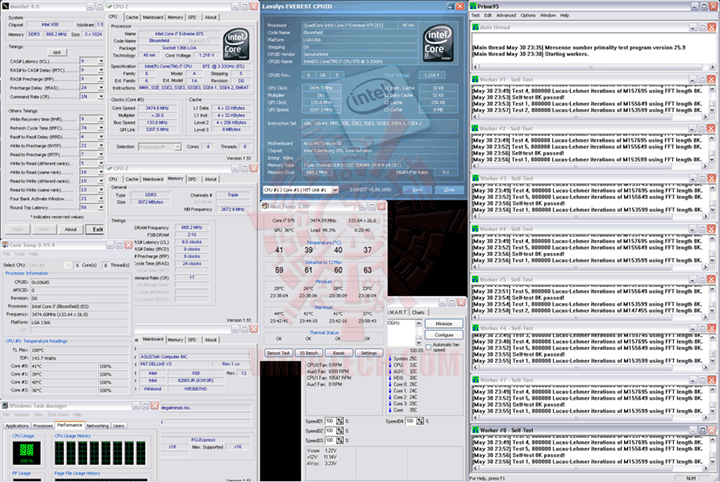Click CPU Usage History graph in Task Manager
The image size is (720, 482).
click(100, 453)
